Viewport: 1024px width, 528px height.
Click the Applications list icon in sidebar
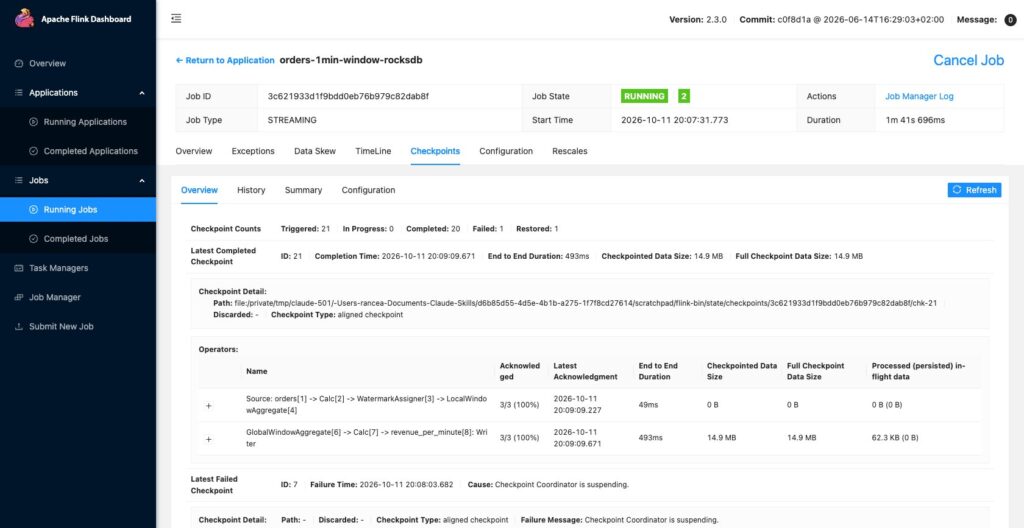pos(18,93)
